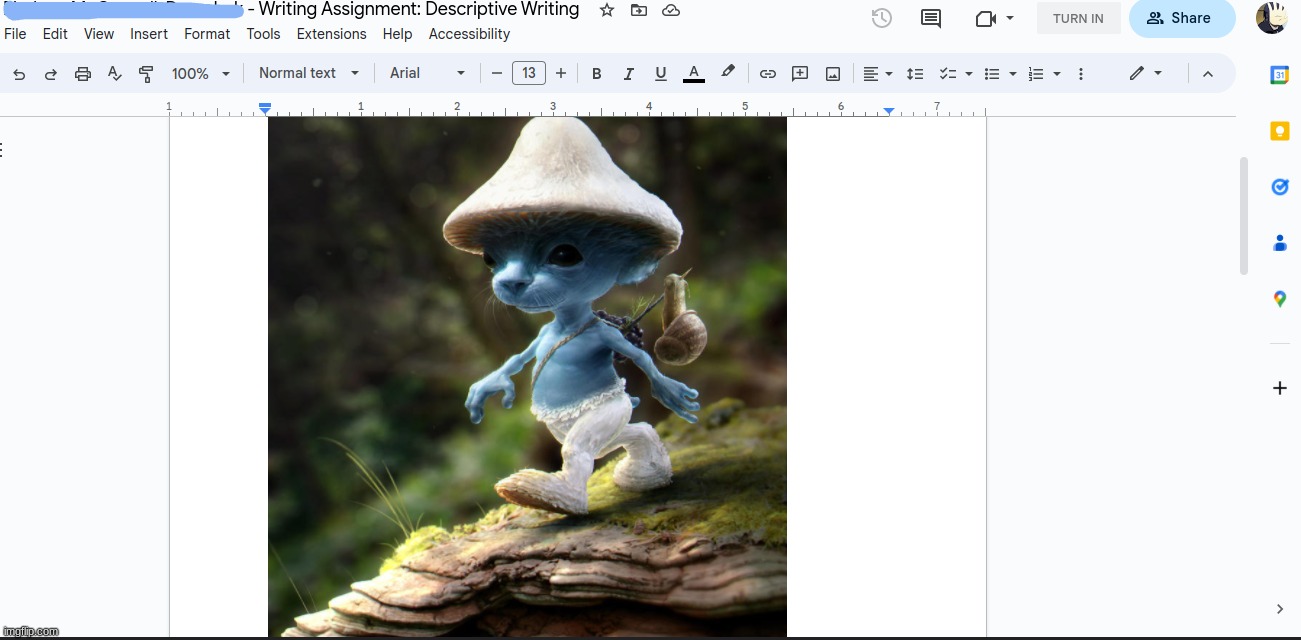Click the vertical document scrollbar
This screenshot has width=1301, height=640.
pyautogui.click(x=1244, y=215)
